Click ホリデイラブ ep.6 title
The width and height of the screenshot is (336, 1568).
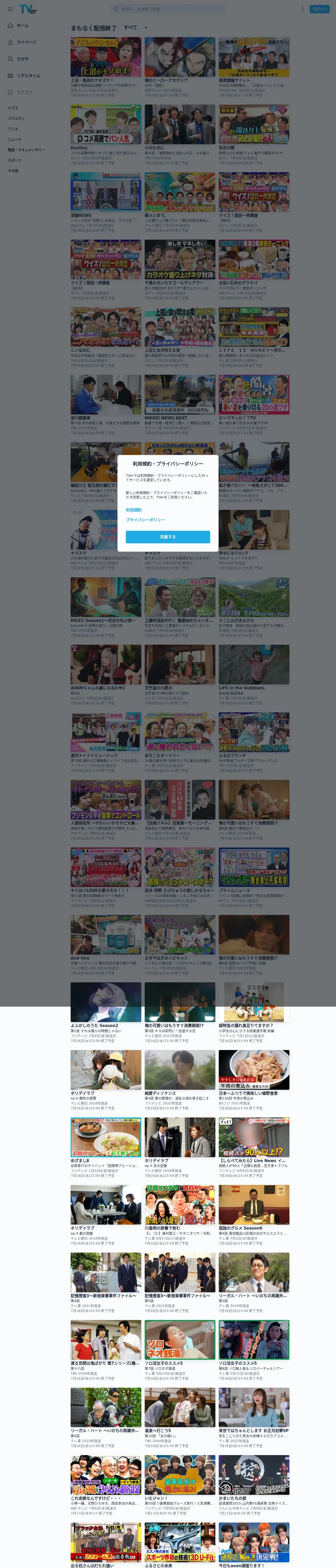tap(82, 1093)
